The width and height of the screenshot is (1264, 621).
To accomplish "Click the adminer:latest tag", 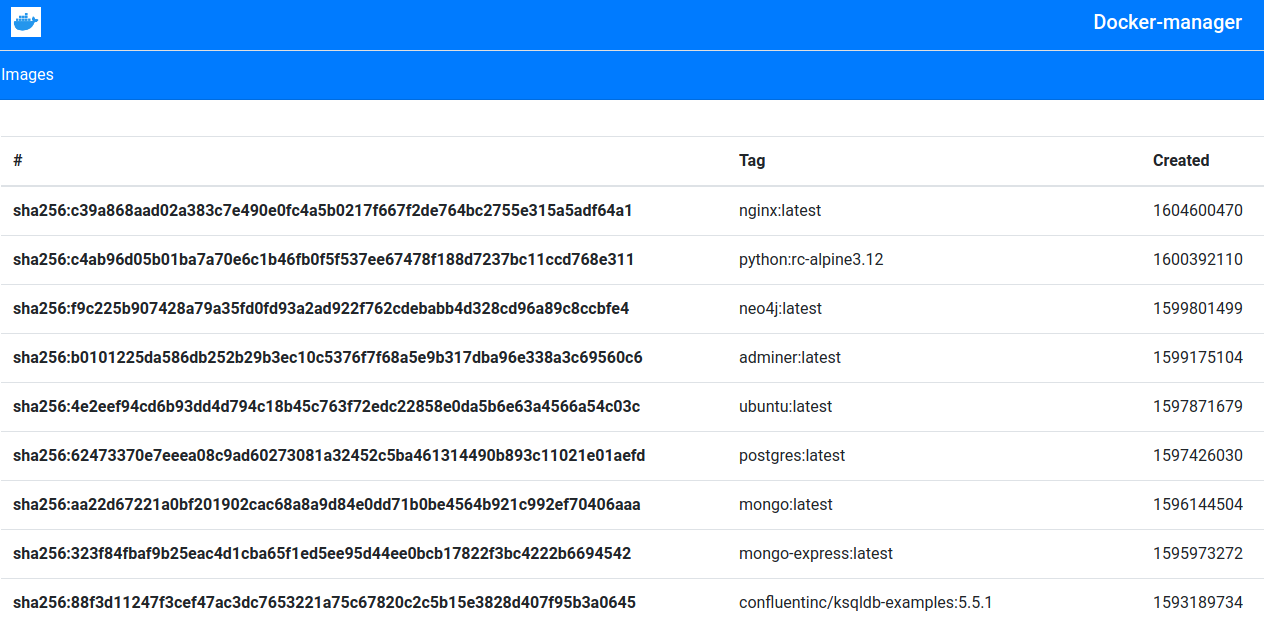I will (790, 357).
